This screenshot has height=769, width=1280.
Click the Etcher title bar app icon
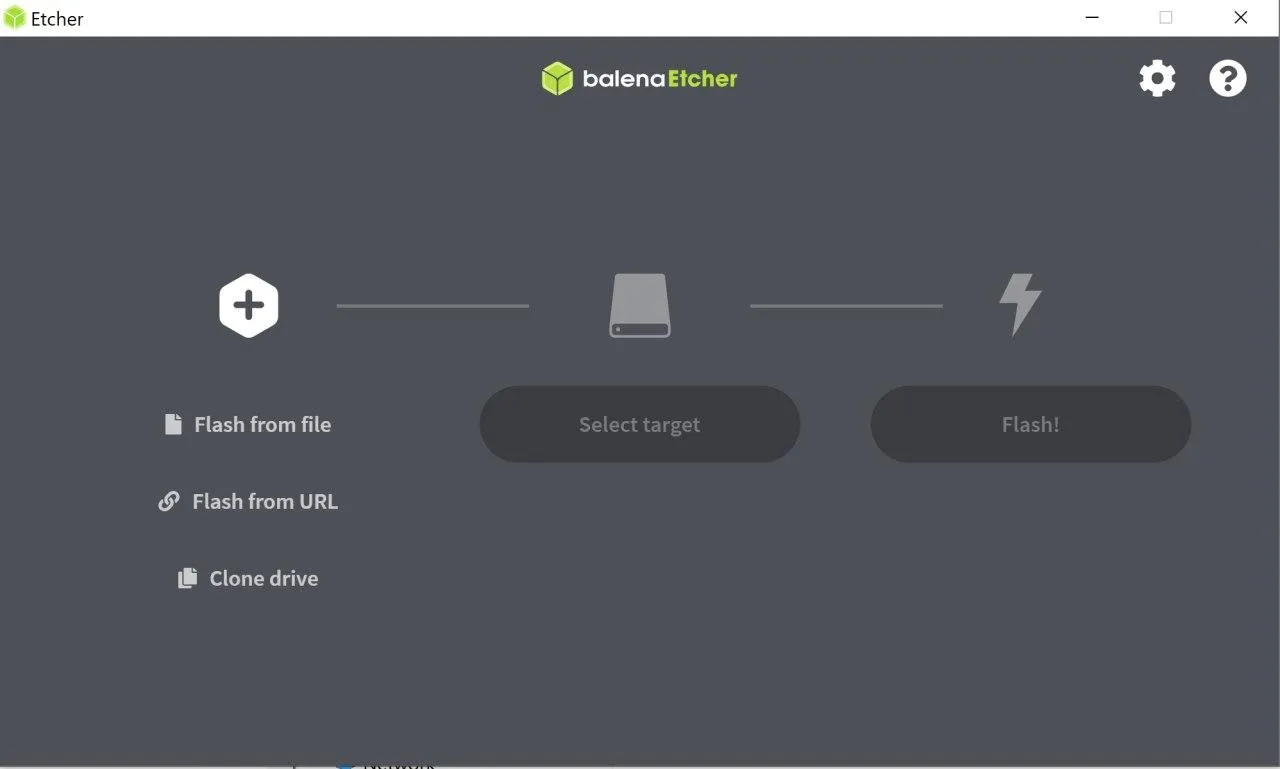(15, 18)
